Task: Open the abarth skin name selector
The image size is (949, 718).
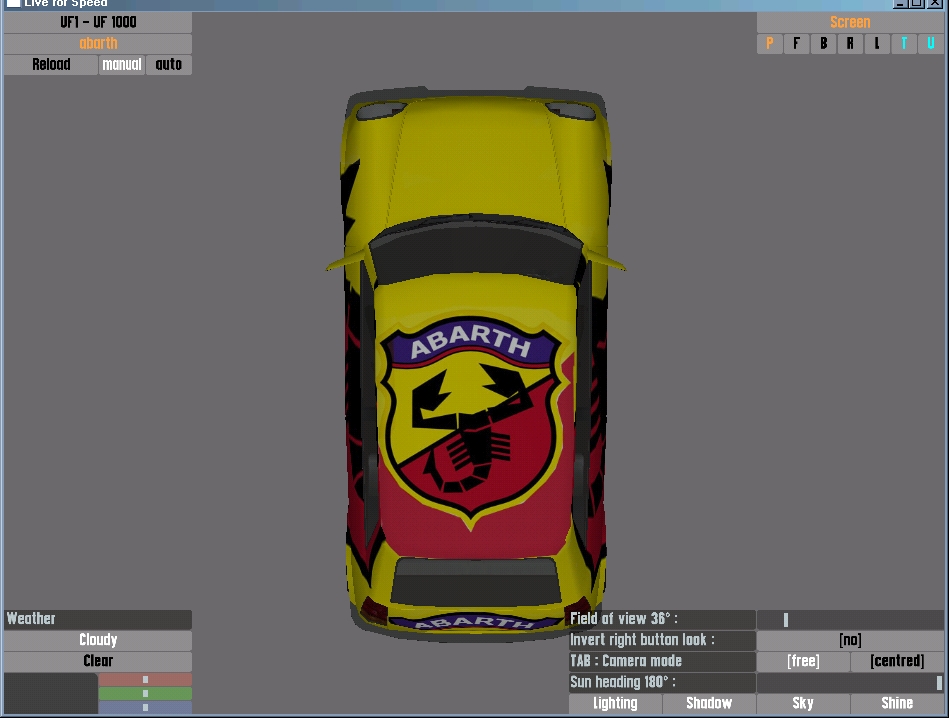Action: (x=98, y=44)
